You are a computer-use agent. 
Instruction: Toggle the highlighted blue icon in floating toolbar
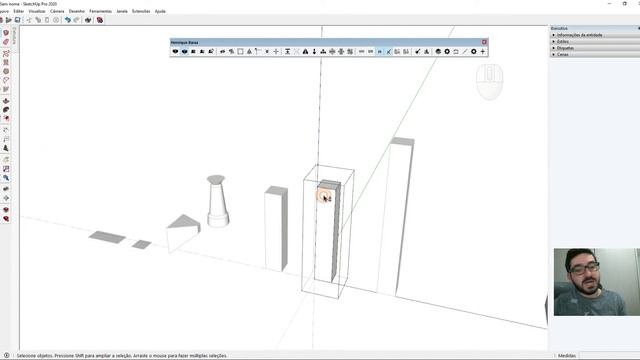tap(380, 51)
